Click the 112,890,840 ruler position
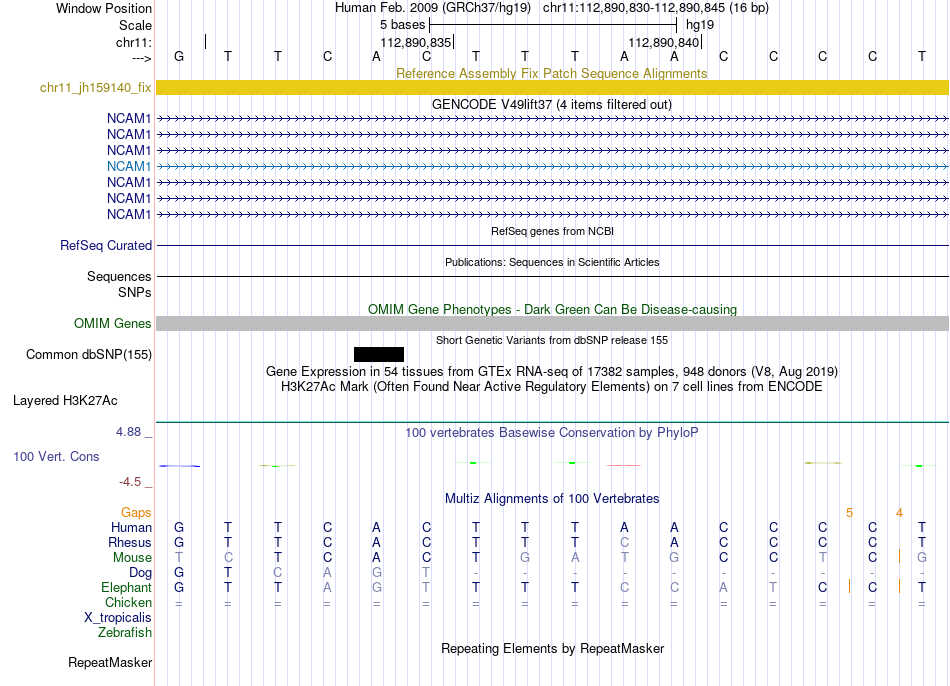 pyautogui.click(x=663, y=42)
